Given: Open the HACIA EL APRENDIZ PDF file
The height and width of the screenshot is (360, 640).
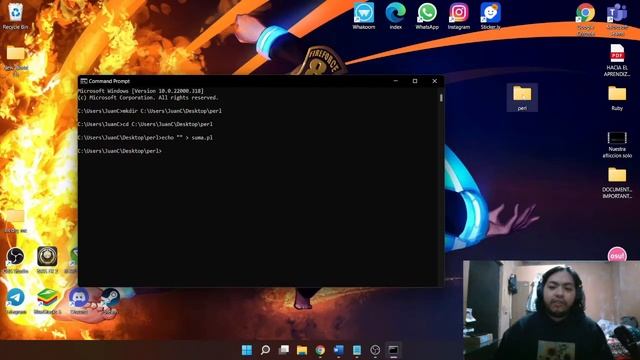Looking at the screenshot, I should pyautogui.click(x=617, y=60).
